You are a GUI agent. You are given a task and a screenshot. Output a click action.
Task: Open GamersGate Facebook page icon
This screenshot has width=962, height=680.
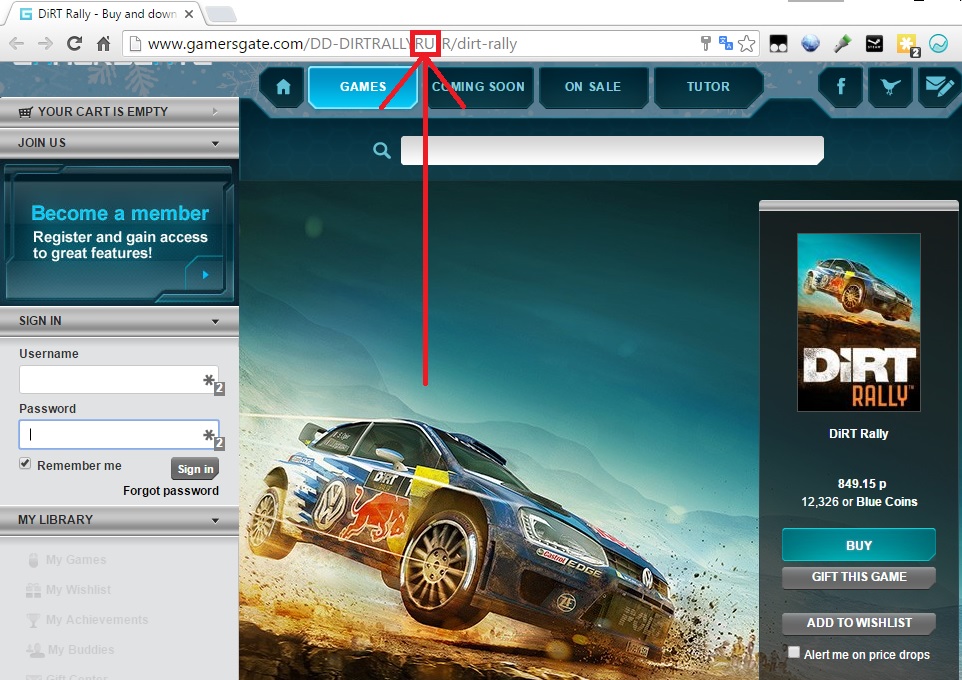(841, 87)
